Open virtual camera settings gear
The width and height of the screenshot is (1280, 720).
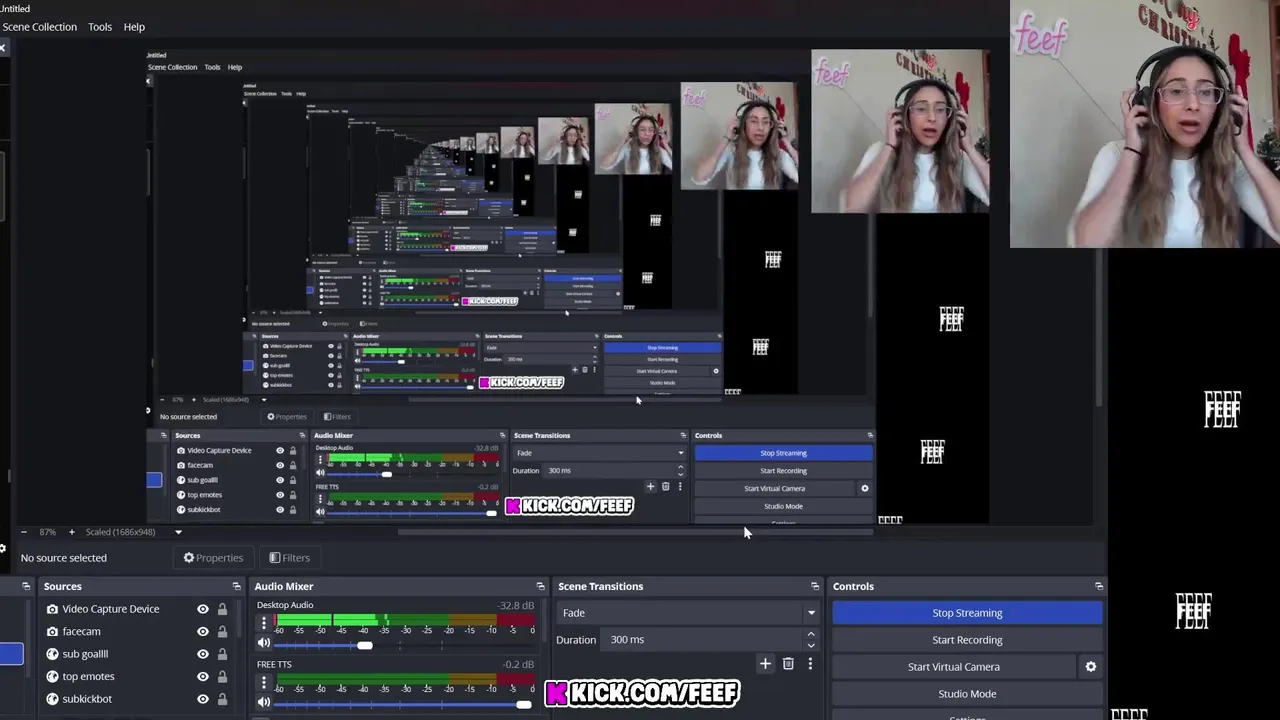(x=1091, y=667)
